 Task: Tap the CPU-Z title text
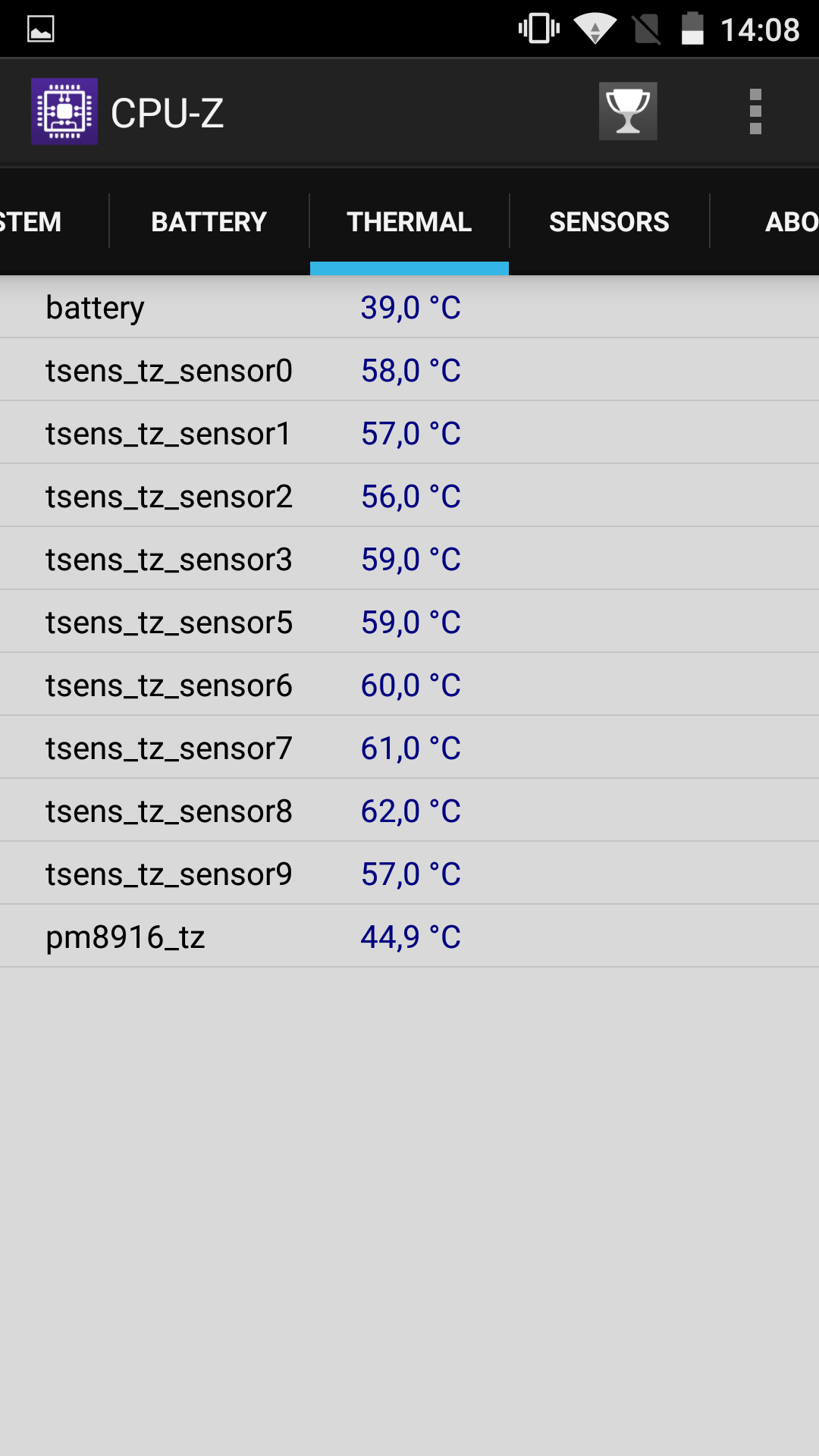tap(168, 113)
